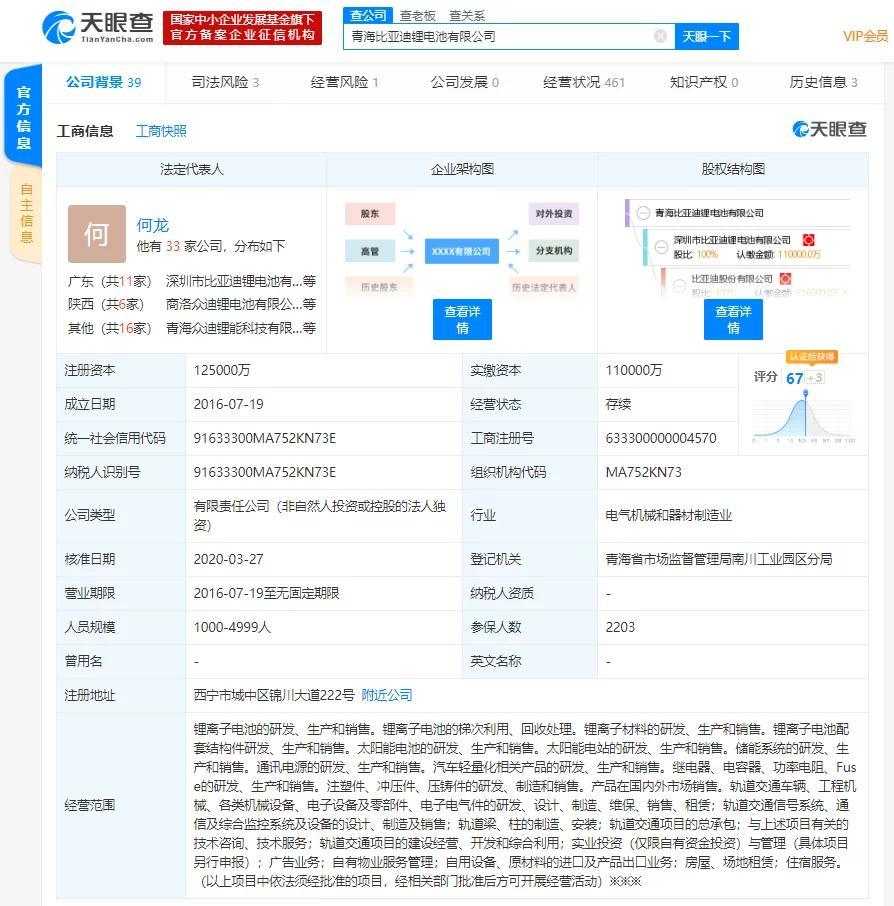Image resolution: width=894 pixels, height=906 pixels.
Task: Select registration number 633300000004570
Action: (x=661, y=439)
